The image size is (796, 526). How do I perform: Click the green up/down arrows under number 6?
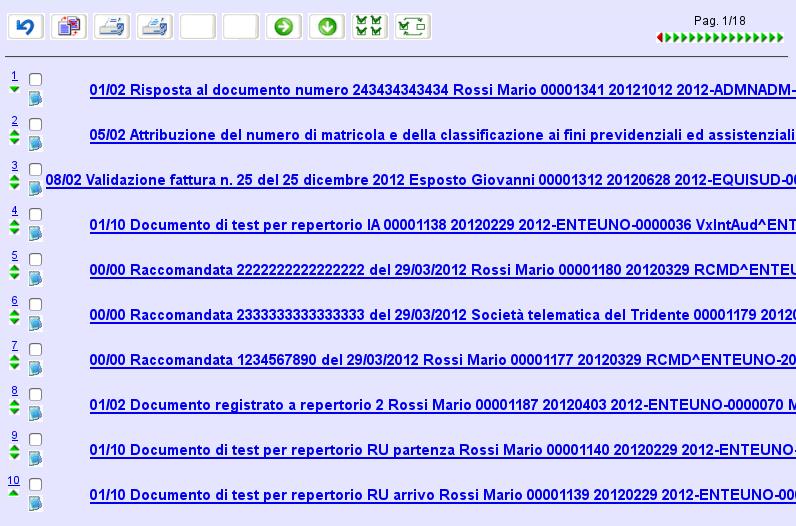click(14, 317)
